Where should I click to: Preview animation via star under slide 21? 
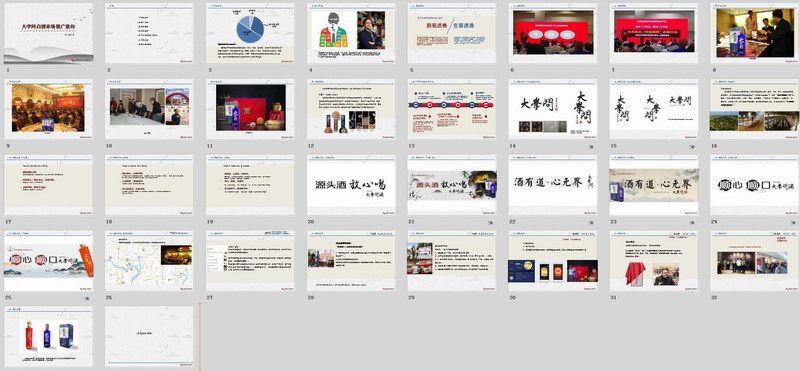pyautogui.click(x=491, y=223)
